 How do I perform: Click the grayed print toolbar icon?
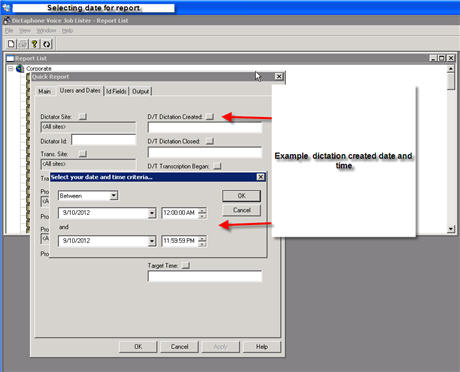pyautogui.click(x=23, y=44)
